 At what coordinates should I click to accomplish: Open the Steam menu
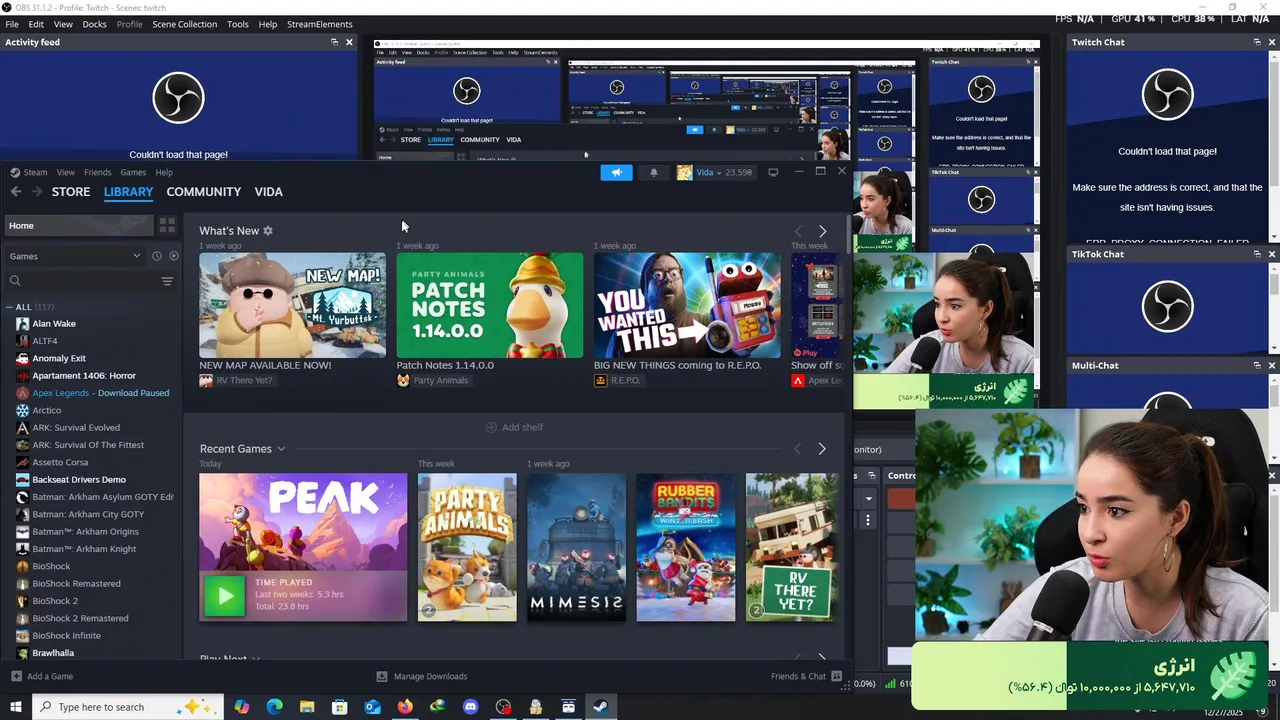pos(35,172)
